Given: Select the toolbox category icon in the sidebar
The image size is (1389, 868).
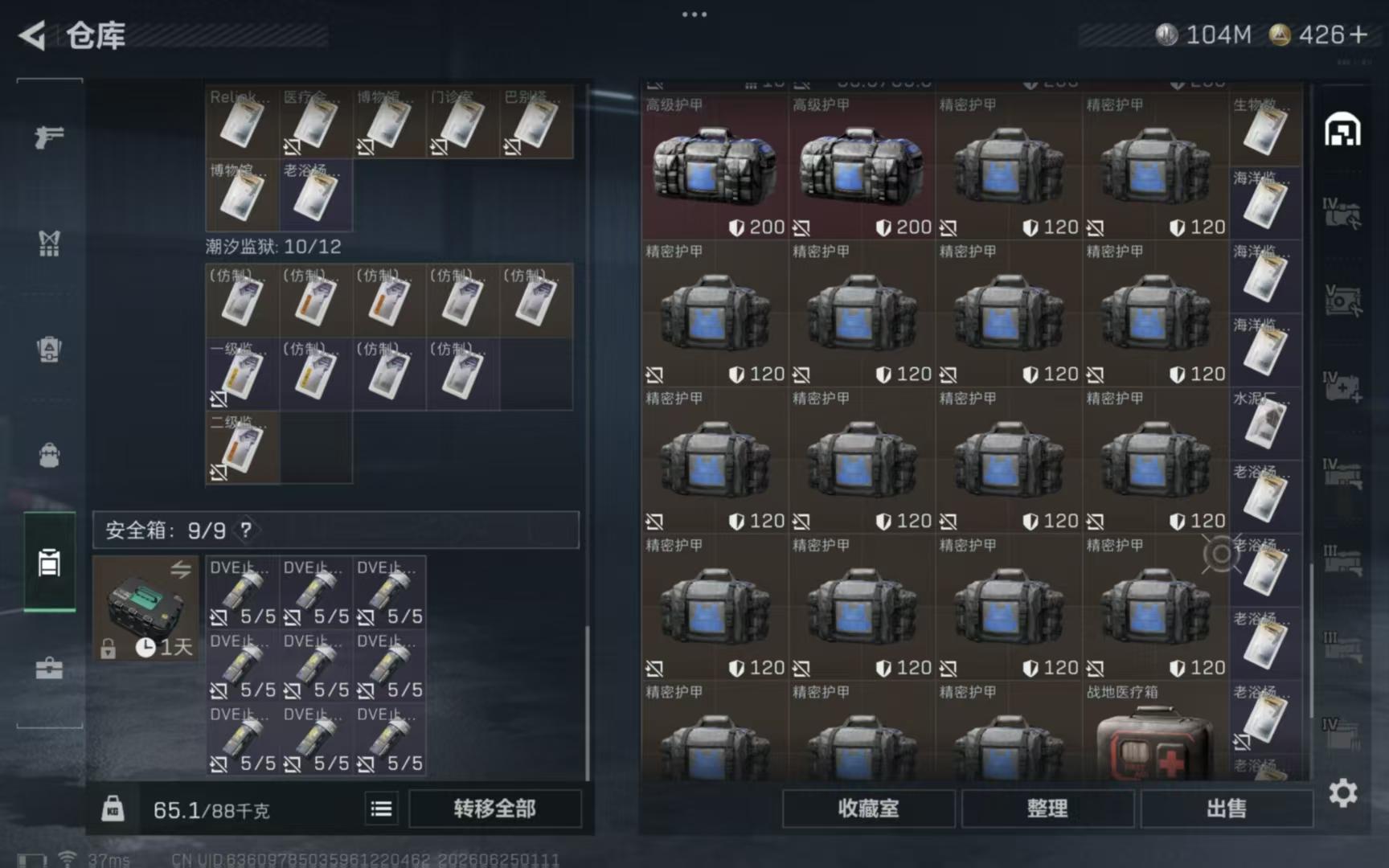Looking at the screenshot, I should 49,668.
